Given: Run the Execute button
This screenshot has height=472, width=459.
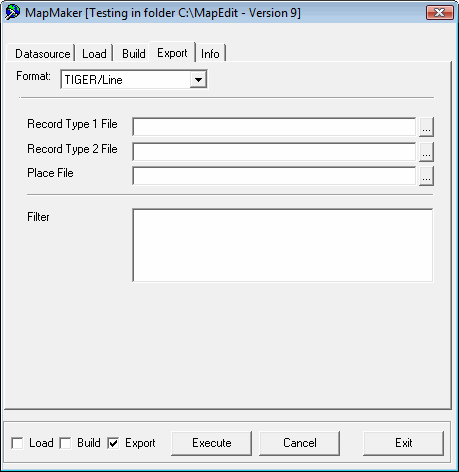Looking at the screenshot, I should (x=211, y=443).
